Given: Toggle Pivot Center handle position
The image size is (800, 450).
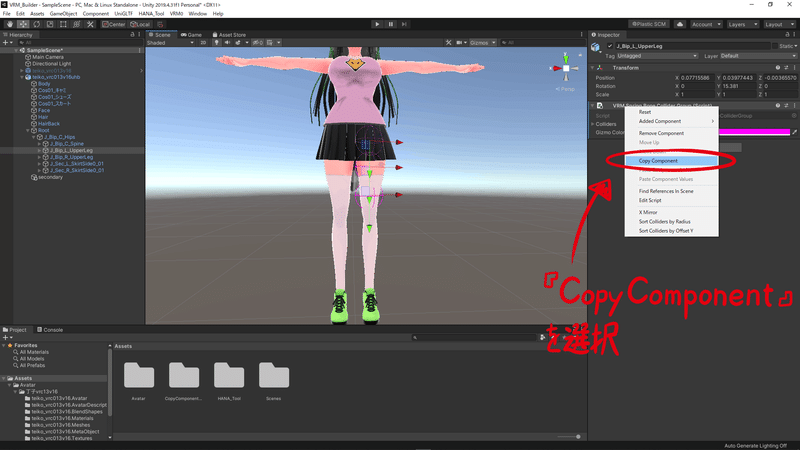Looking at the screenshot, I should tap(113, 24).
